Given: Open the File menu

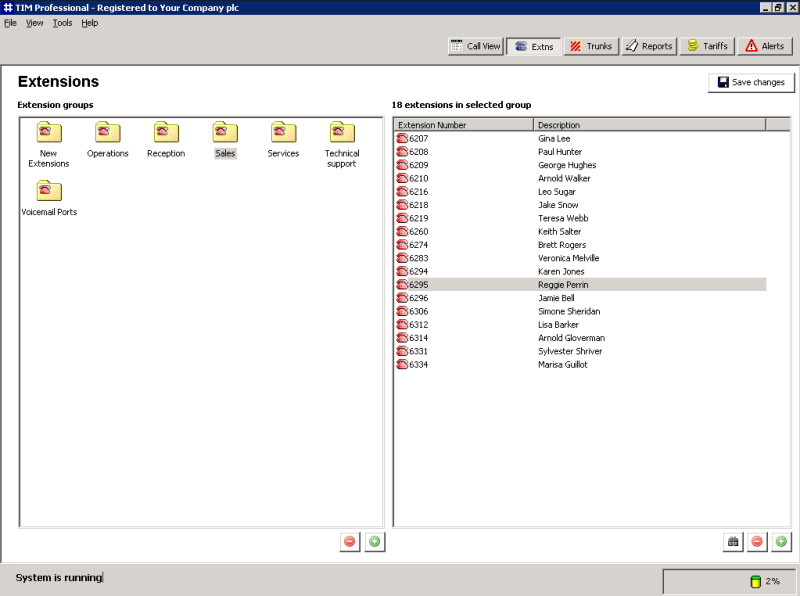Looking at the screenshot, I should [x=10, y=23].
